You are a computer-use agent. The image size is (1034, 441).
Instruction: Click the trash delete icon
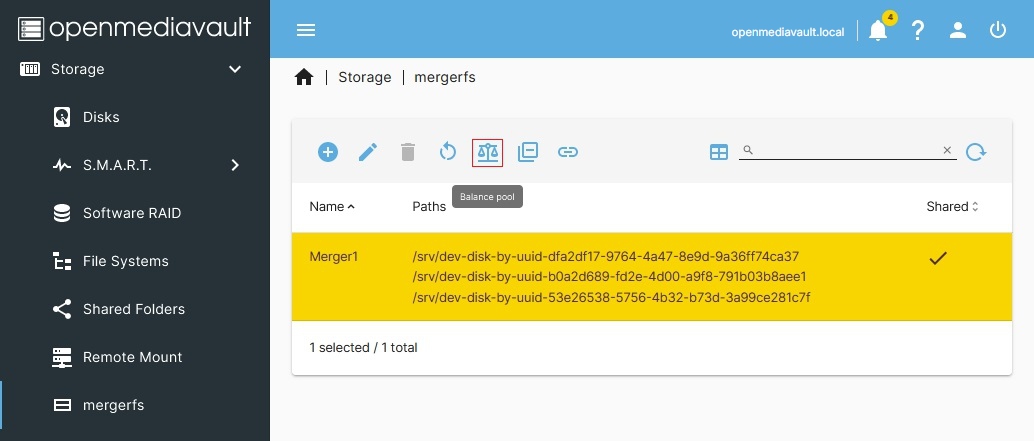coord(408,152)
